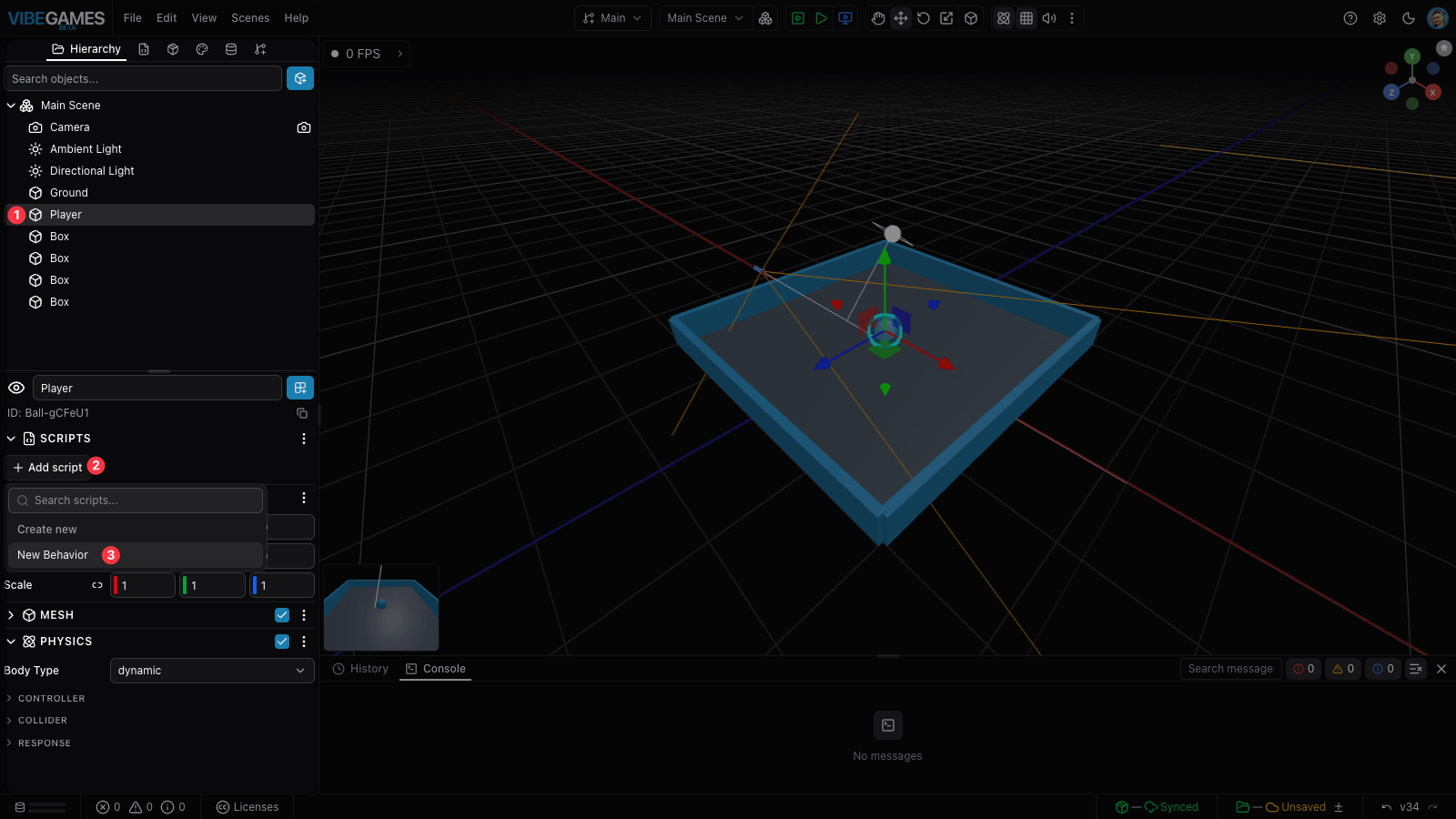This screenshot has height=819, width=1456.
Task: Toggle Player visibility eye icon
Action: point(16,388)
